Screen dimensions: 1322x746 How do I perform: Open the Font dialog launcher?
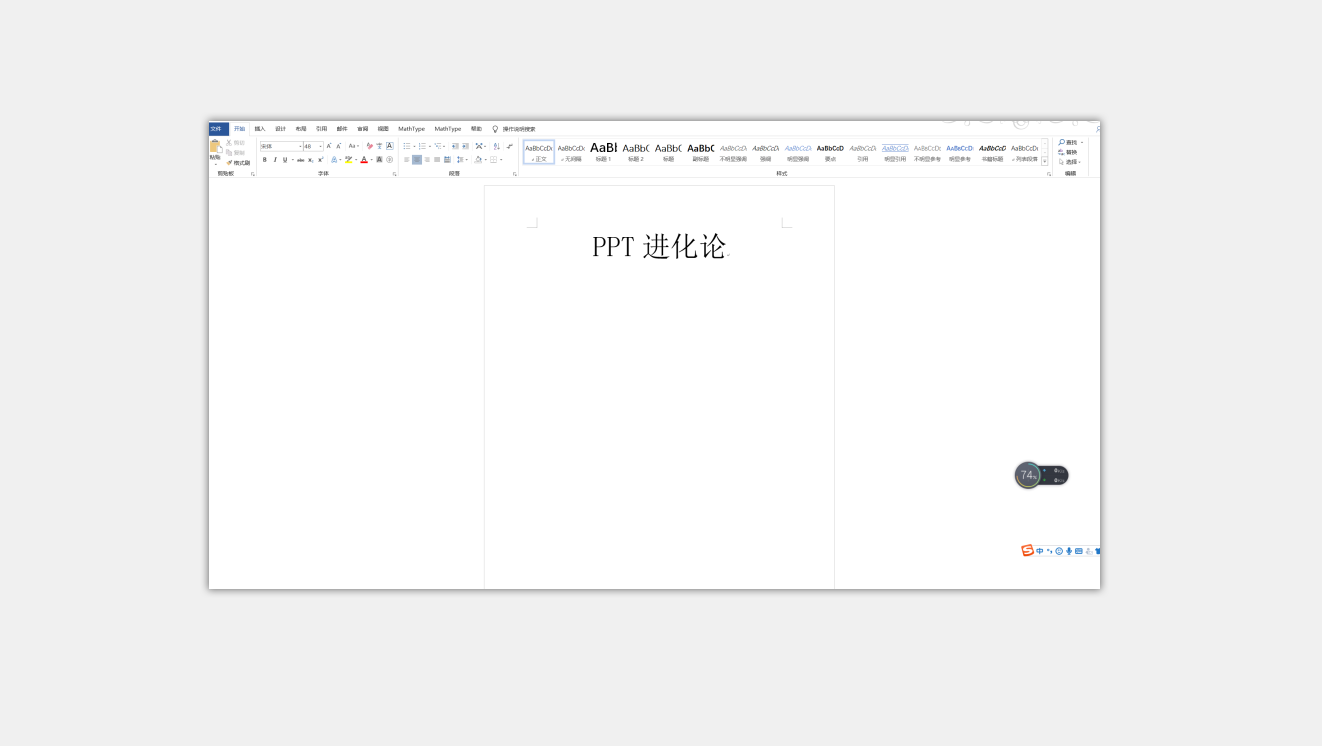click(394, 174)
